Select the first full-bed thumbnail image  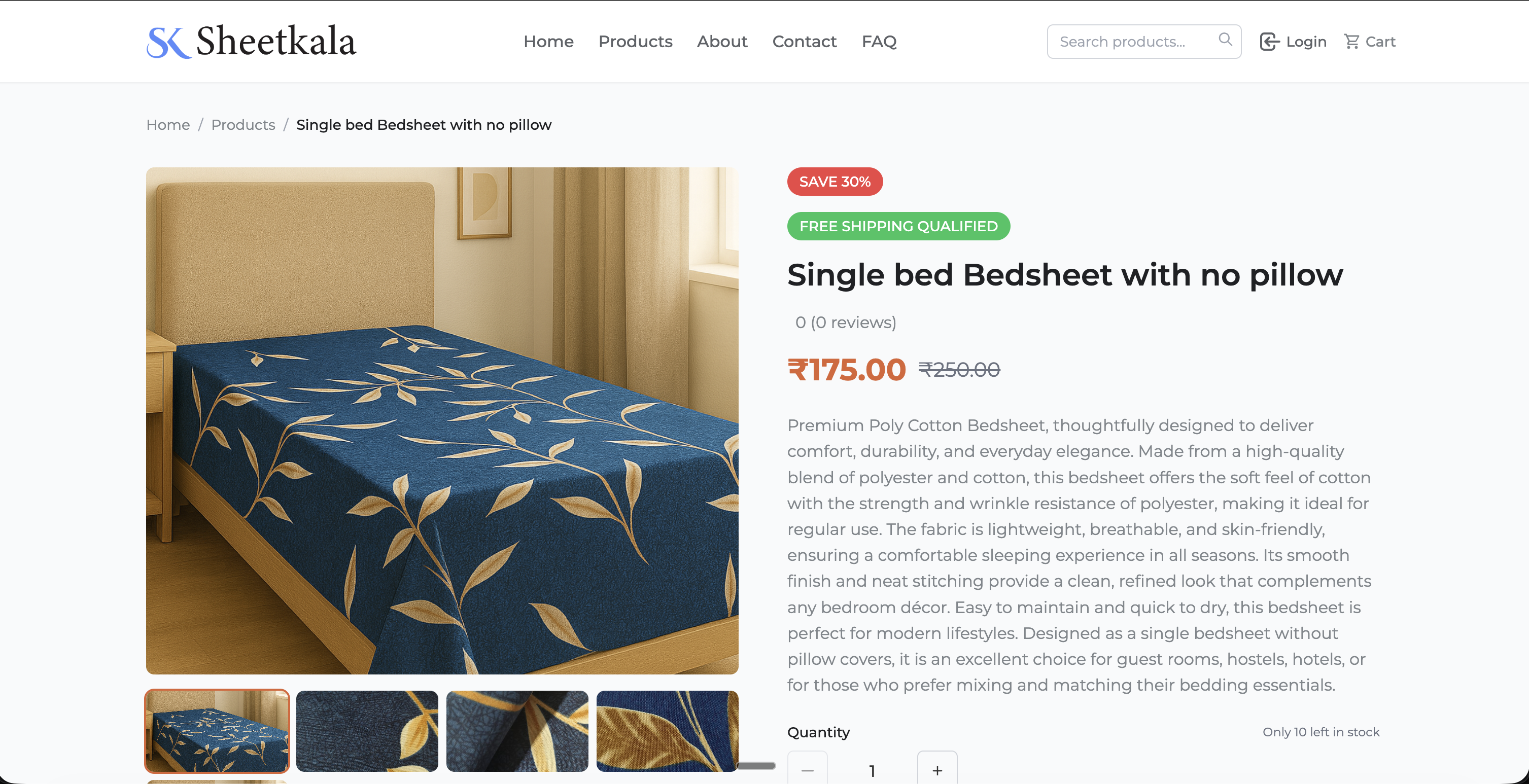click(x=217, y=731)
